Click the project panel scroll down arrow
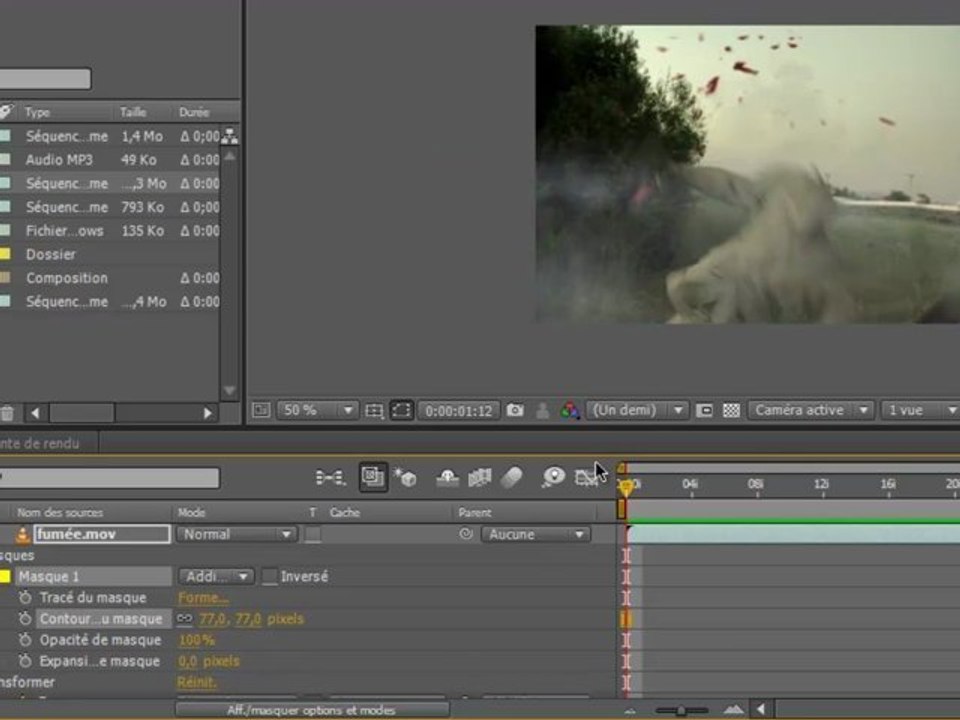Image resolution: width=960 pixels, height=720 pixels. (x=230, y=391)
